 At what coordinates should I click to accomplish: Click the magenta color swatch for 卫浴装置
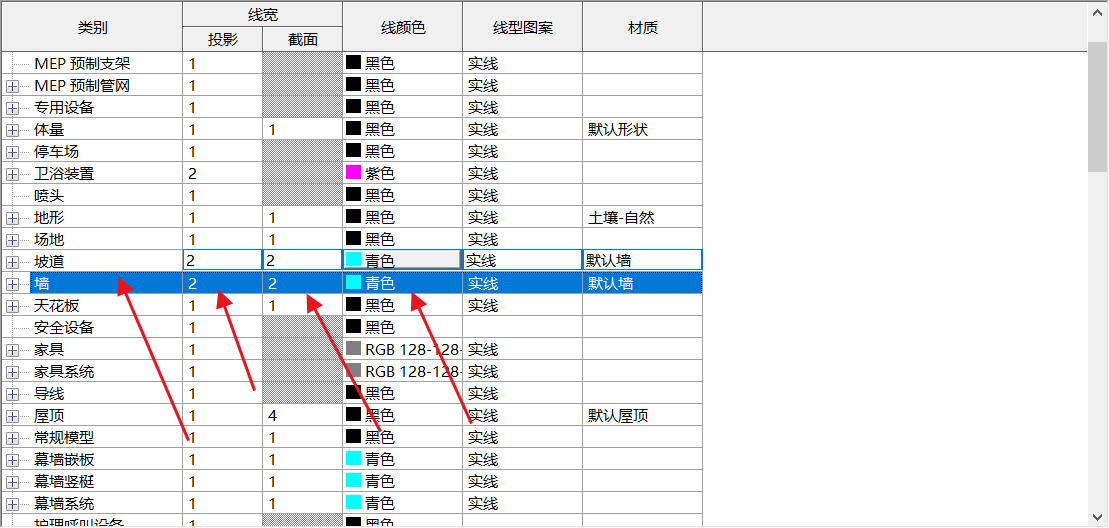click(x=354, y=173)
